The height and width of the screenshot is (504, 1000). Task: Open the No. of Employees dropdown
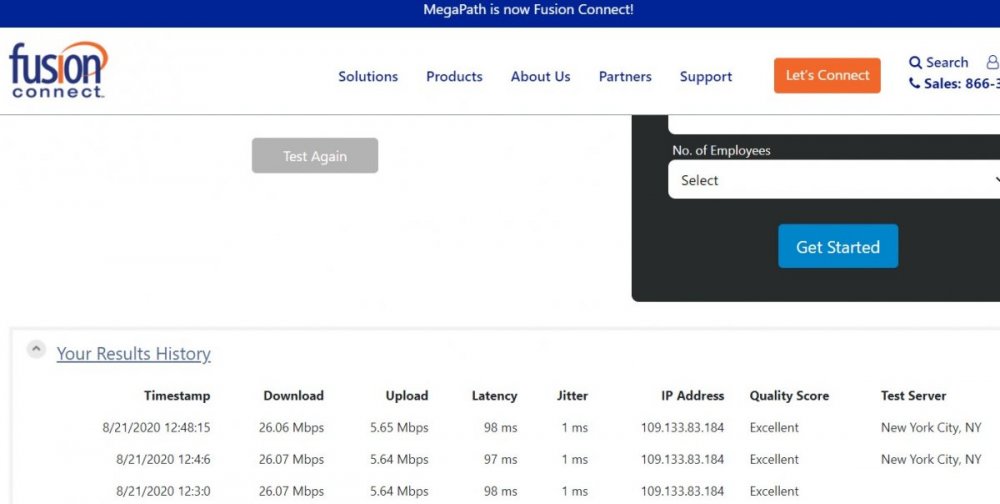point(834,180)
